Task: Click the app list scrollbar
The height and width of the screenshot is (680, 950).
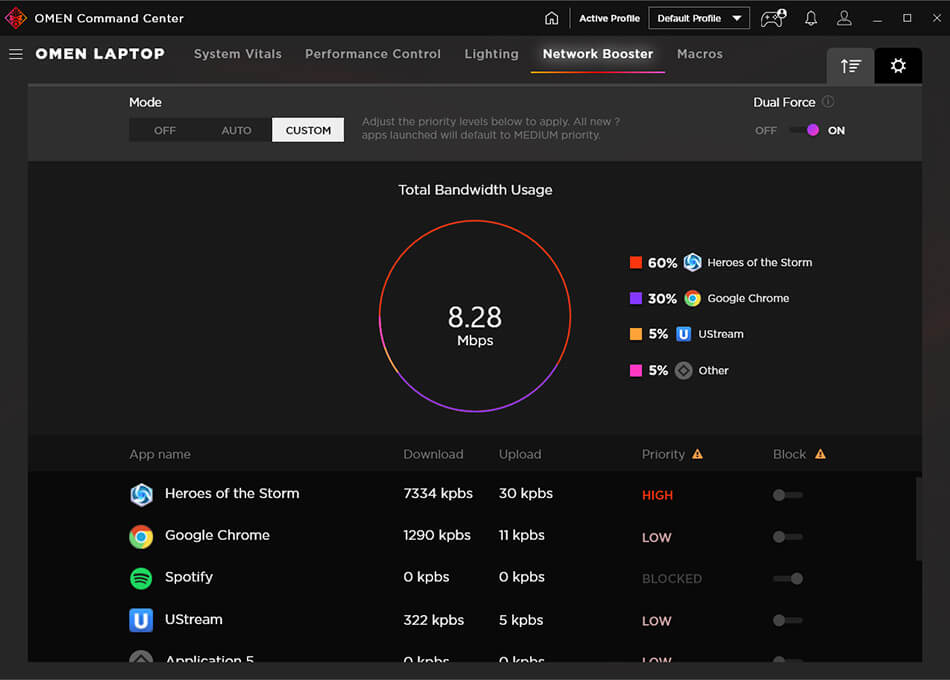Action: (x=919, y=519)
